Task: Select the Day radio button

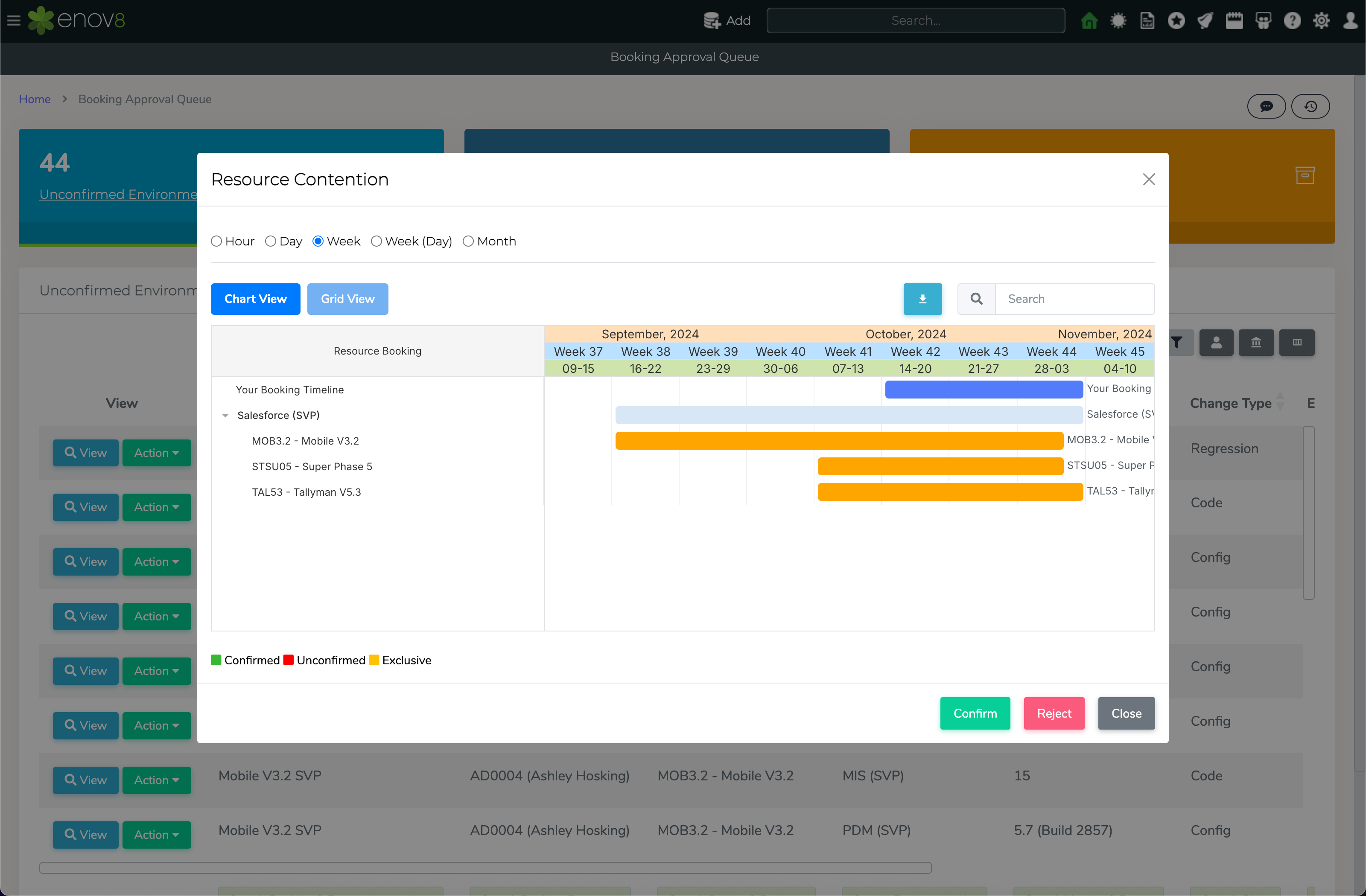Action: pos(270,241)
